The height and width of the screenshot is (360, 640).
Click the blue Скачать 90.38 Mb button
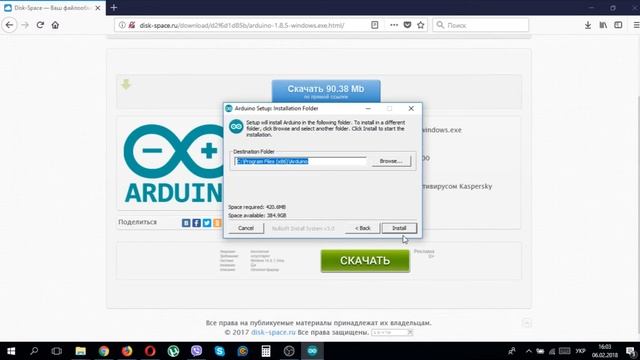(326, 91)
